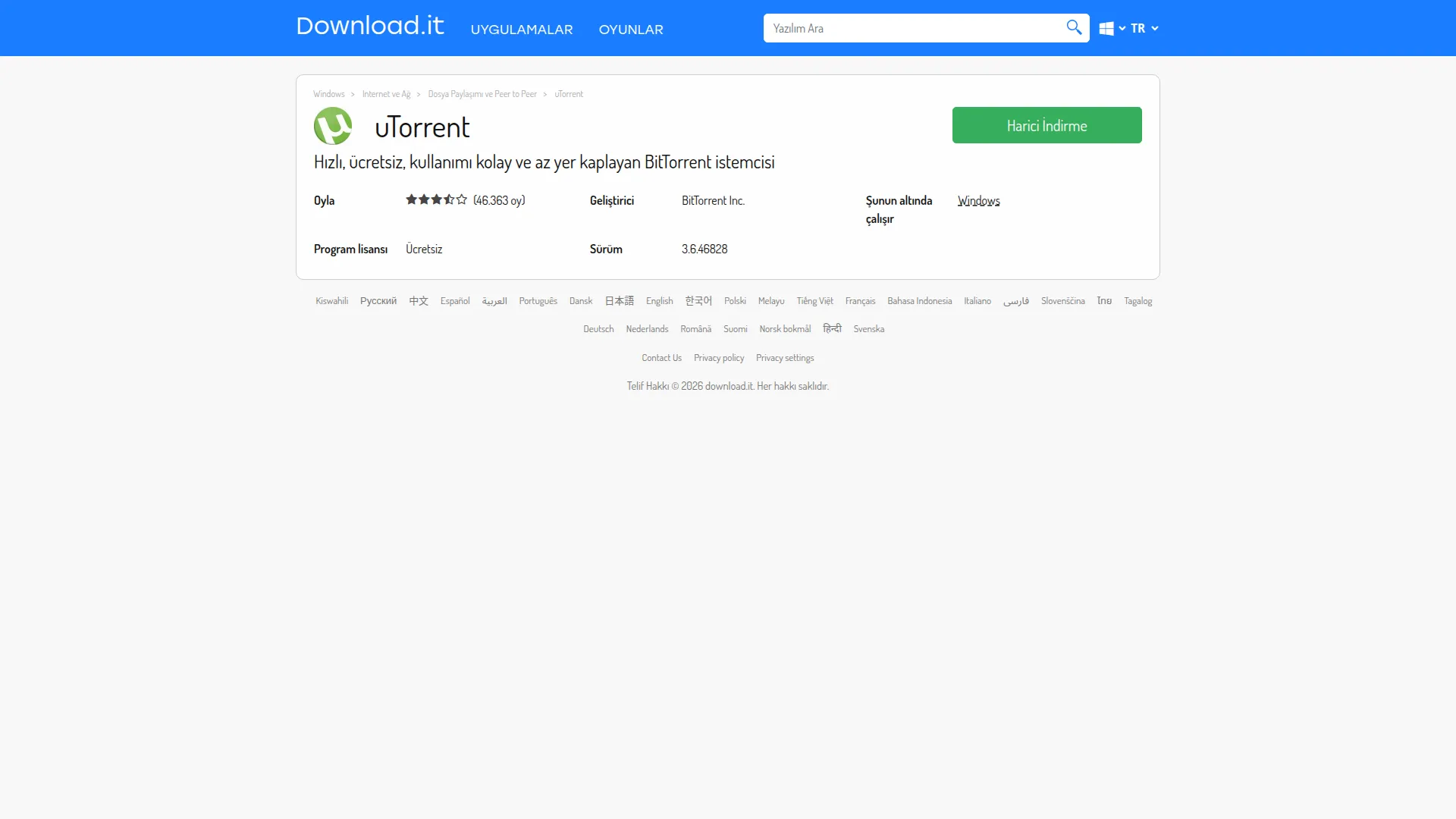The image size is (1456, 819).
Task: Switch language to 日本語
Action: click(x=620, y=301)
